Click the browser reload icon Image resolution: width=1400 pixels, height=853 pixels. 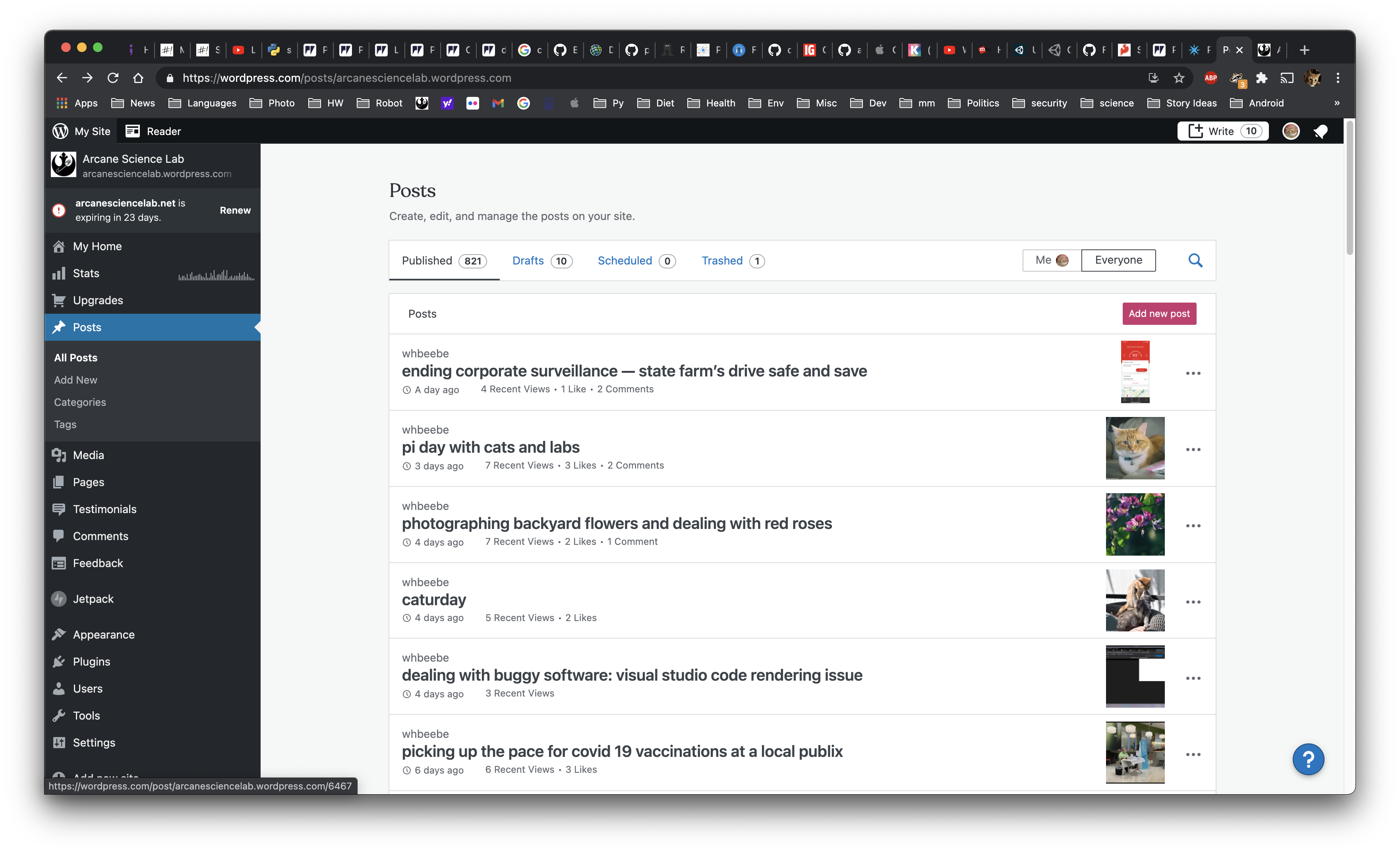coord(112,78)
